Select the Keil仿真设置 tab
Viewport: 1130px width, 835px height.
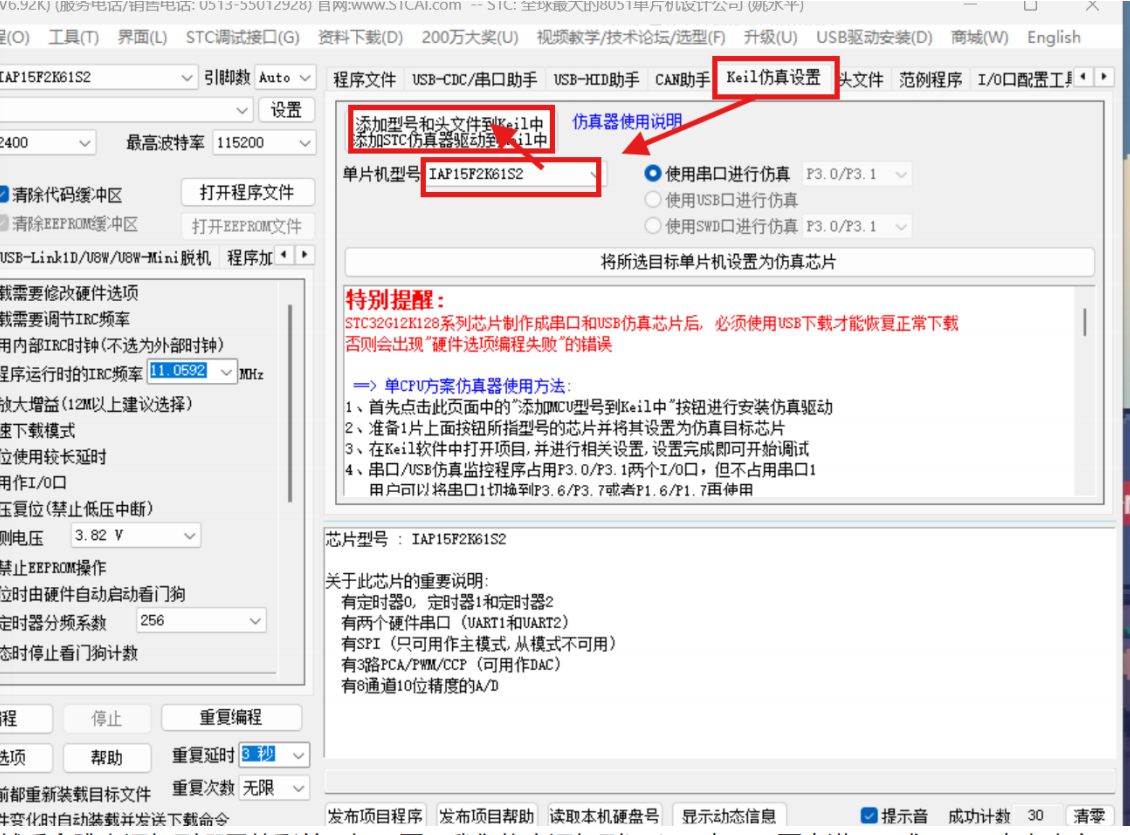pos(774,77)
